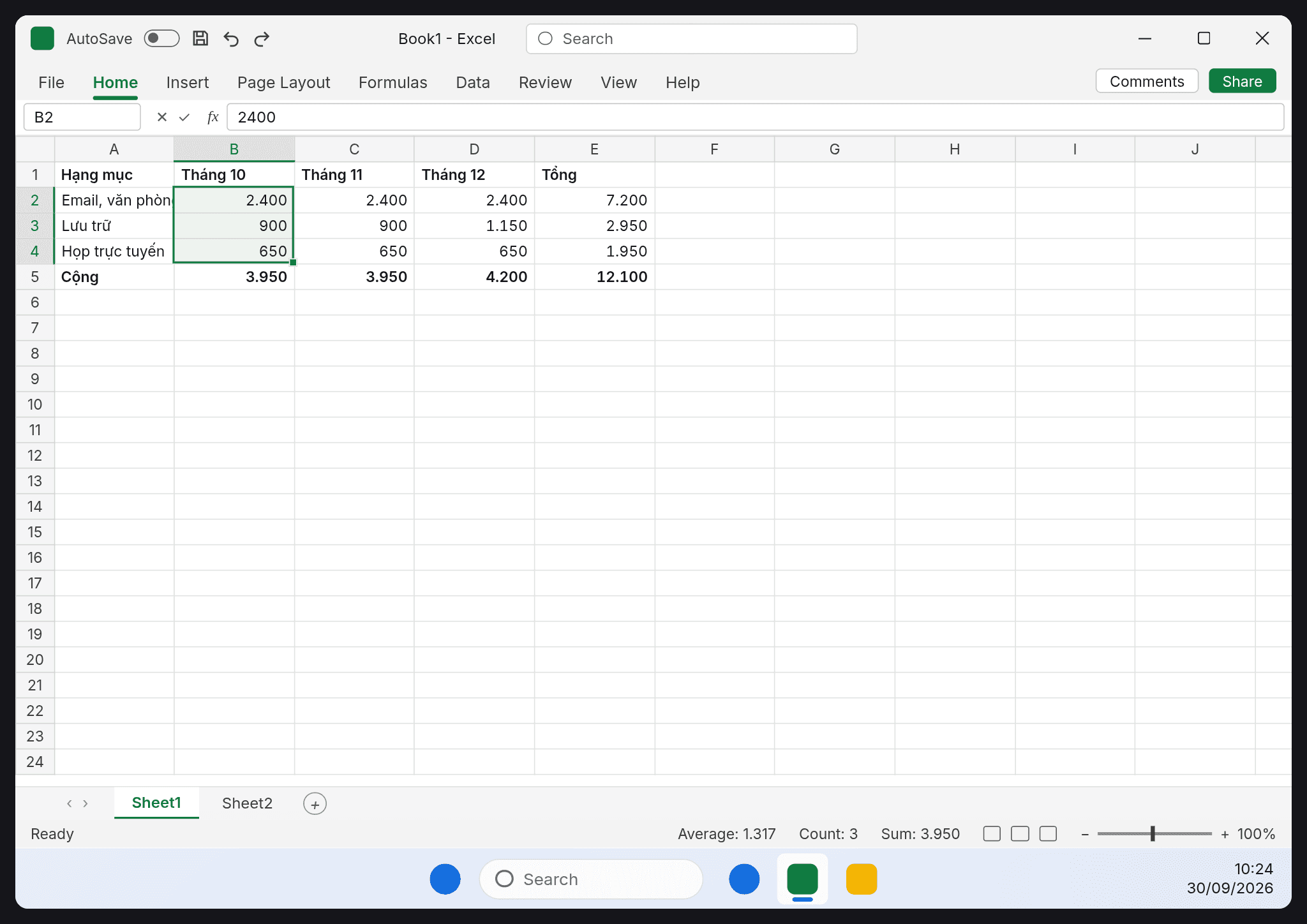This screenshot has height=924, width=1307.
Task: Select column E header
Action: pyautogui.click(x=594, y=149)
